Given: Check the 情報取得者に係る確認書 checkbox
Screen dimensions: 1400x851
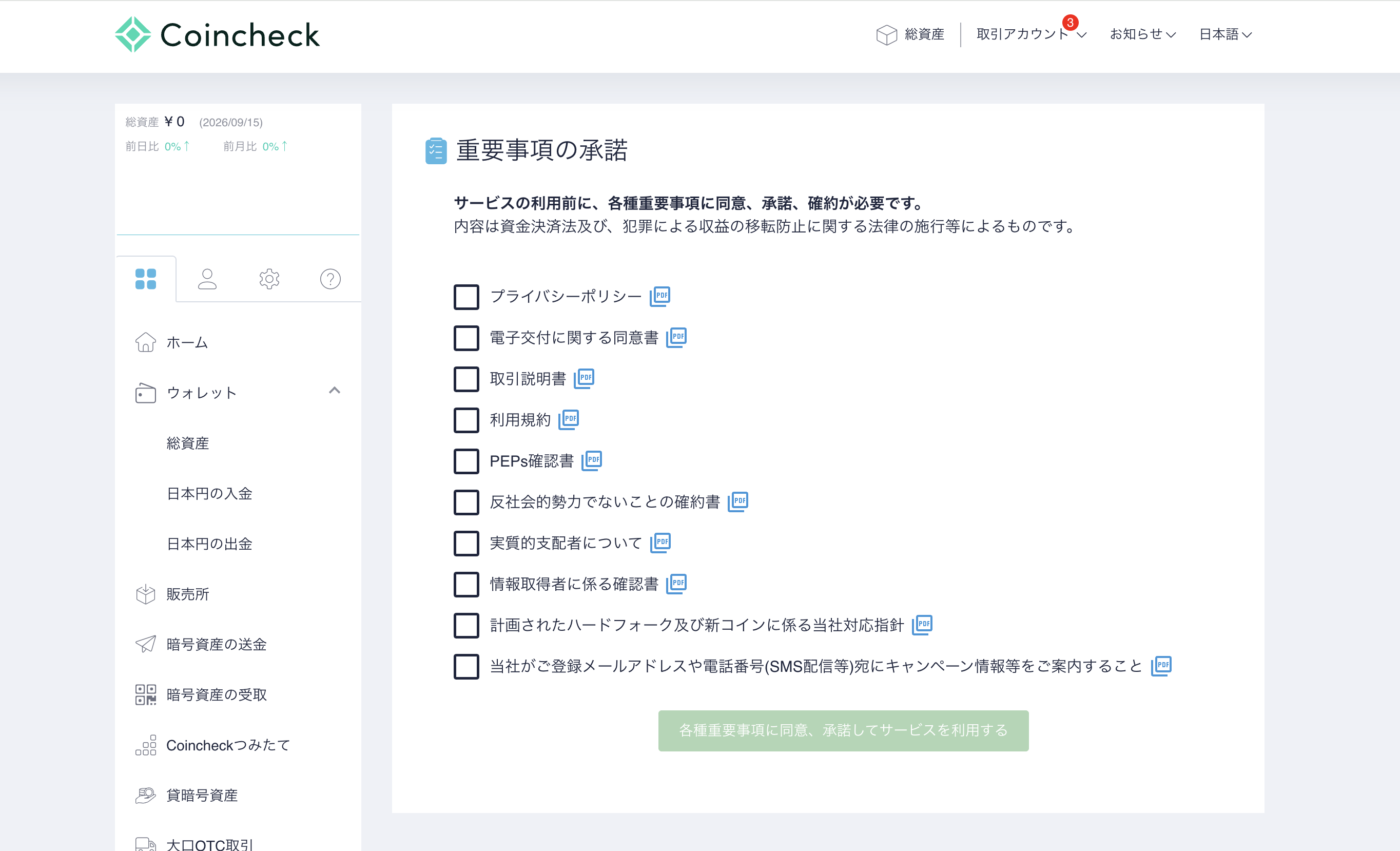Looking at the screenshot, I should (466, 584).
